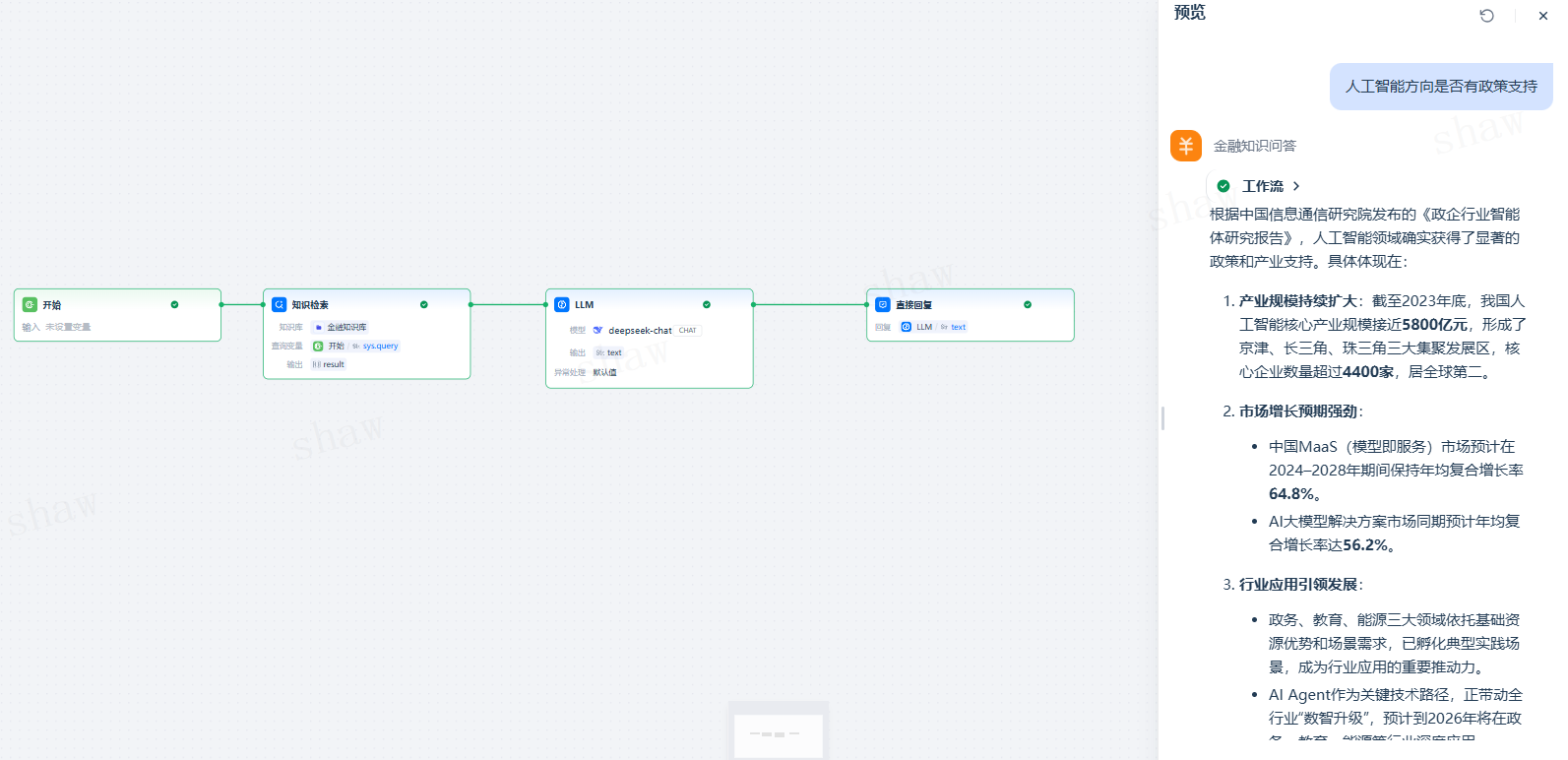Click the green success check on LLM node
This screenshot has height=760, width=1568.
[x=707, y=305]
